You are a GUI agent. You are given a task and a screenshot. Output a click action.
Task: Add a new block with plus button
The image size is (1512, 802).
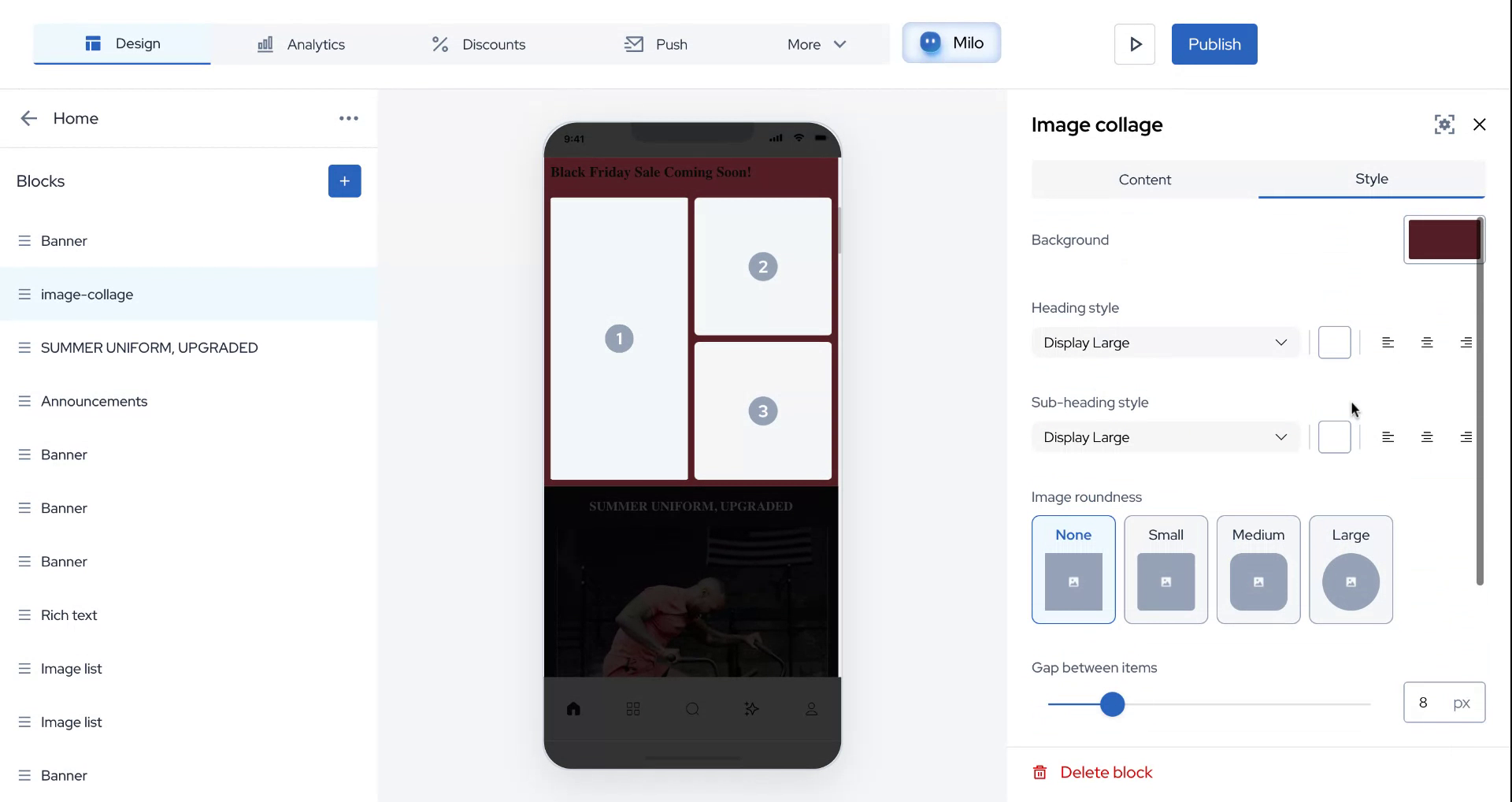pyautogui.click(x=344, y=181)
